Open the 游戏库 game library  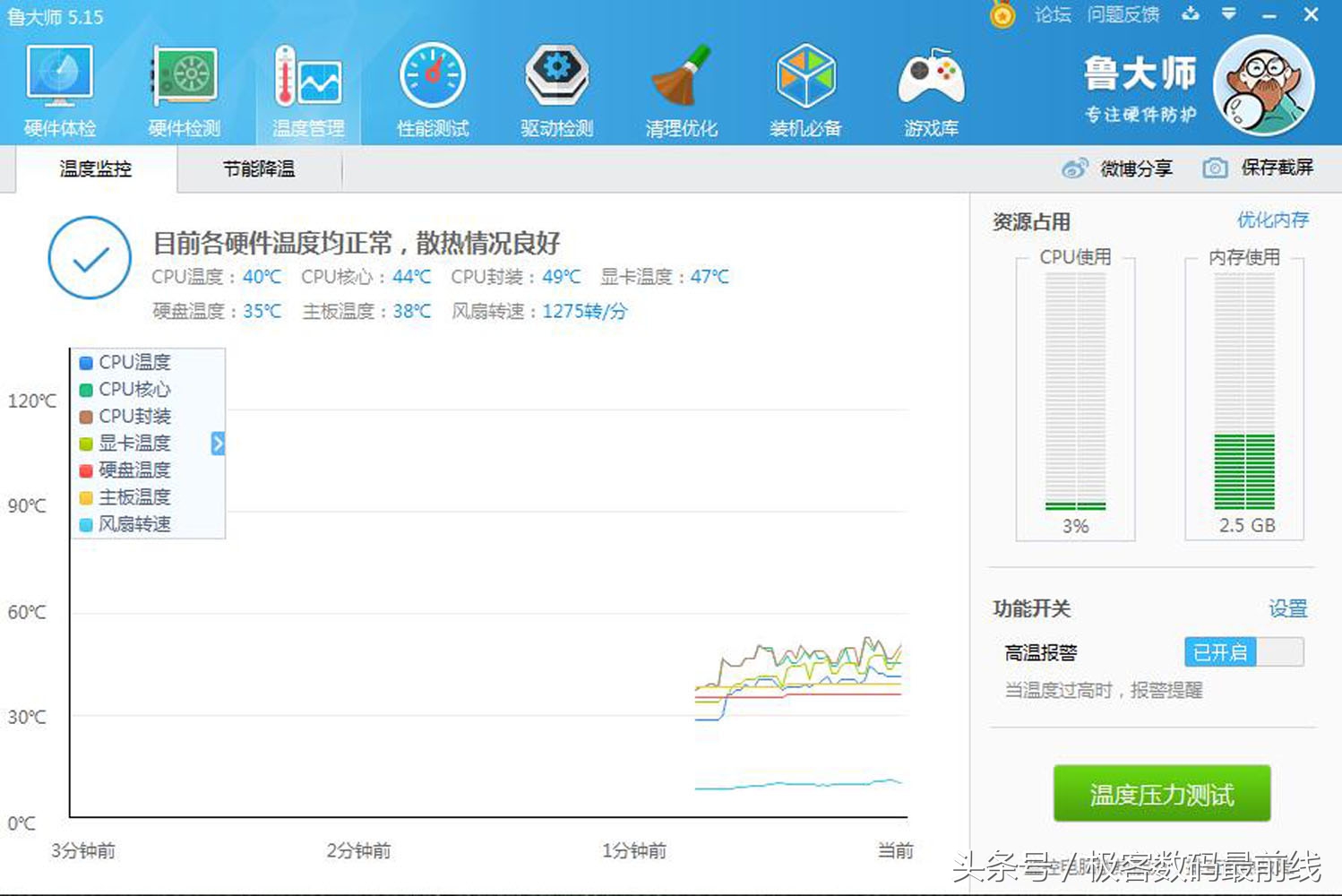[x=930, y=87]
